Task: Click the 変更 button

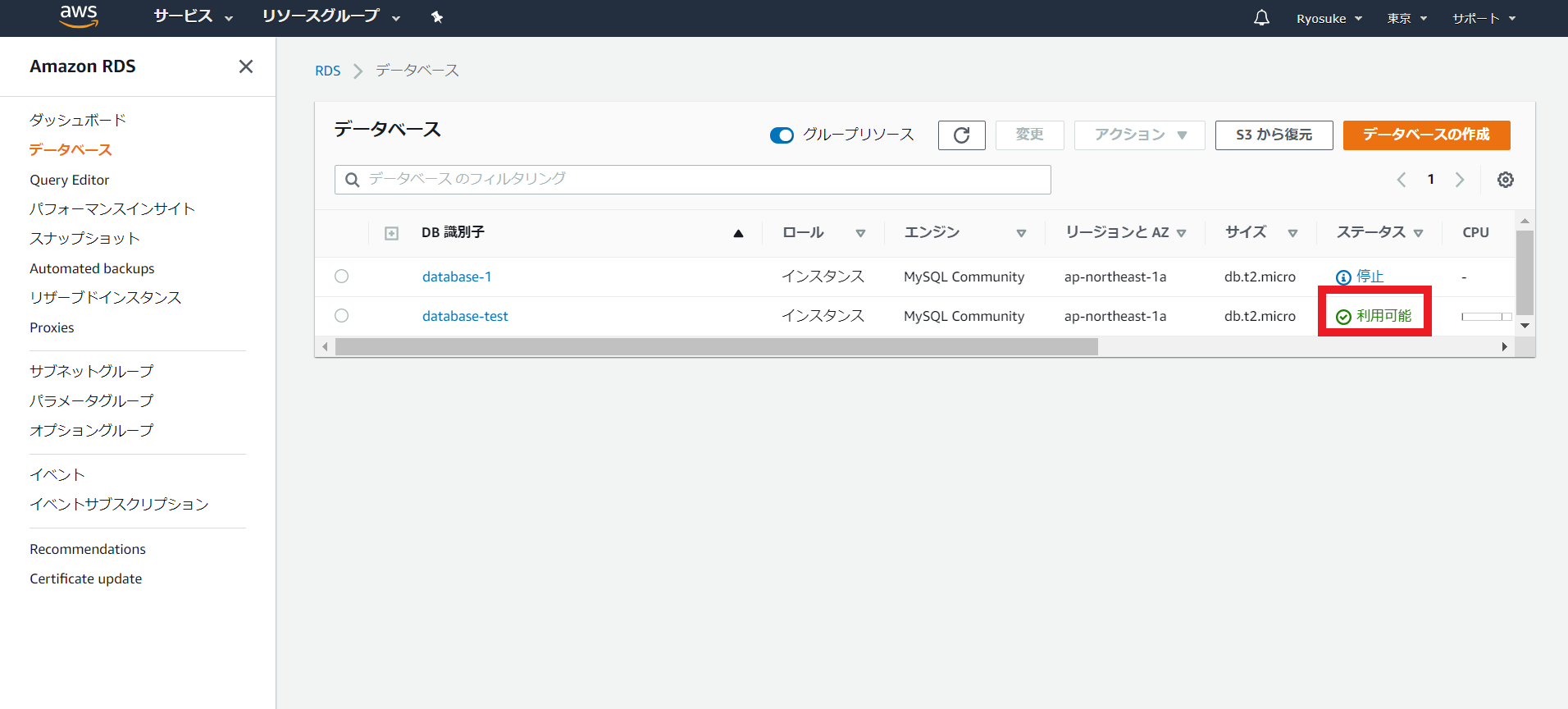Action: [x=1030, y=135]
